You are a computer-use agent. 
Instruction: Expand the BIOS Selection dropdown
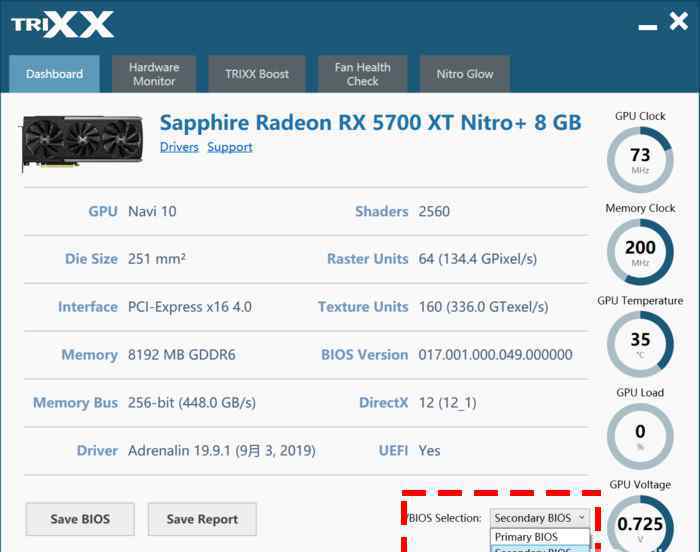pyautogui.click(x=539, y=518)
